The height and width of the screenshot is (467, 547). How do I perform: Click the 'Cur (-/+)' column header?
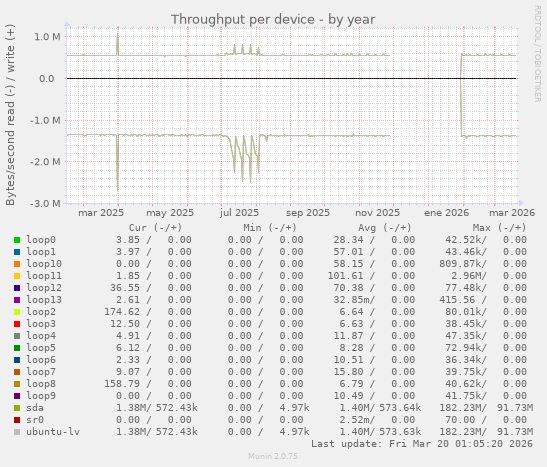coord(155,228)
